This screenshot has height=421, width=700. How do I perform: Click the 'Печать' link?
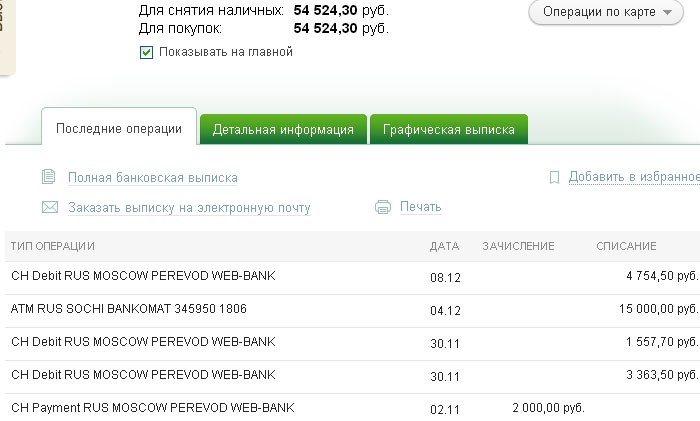[x=420, y=207]
